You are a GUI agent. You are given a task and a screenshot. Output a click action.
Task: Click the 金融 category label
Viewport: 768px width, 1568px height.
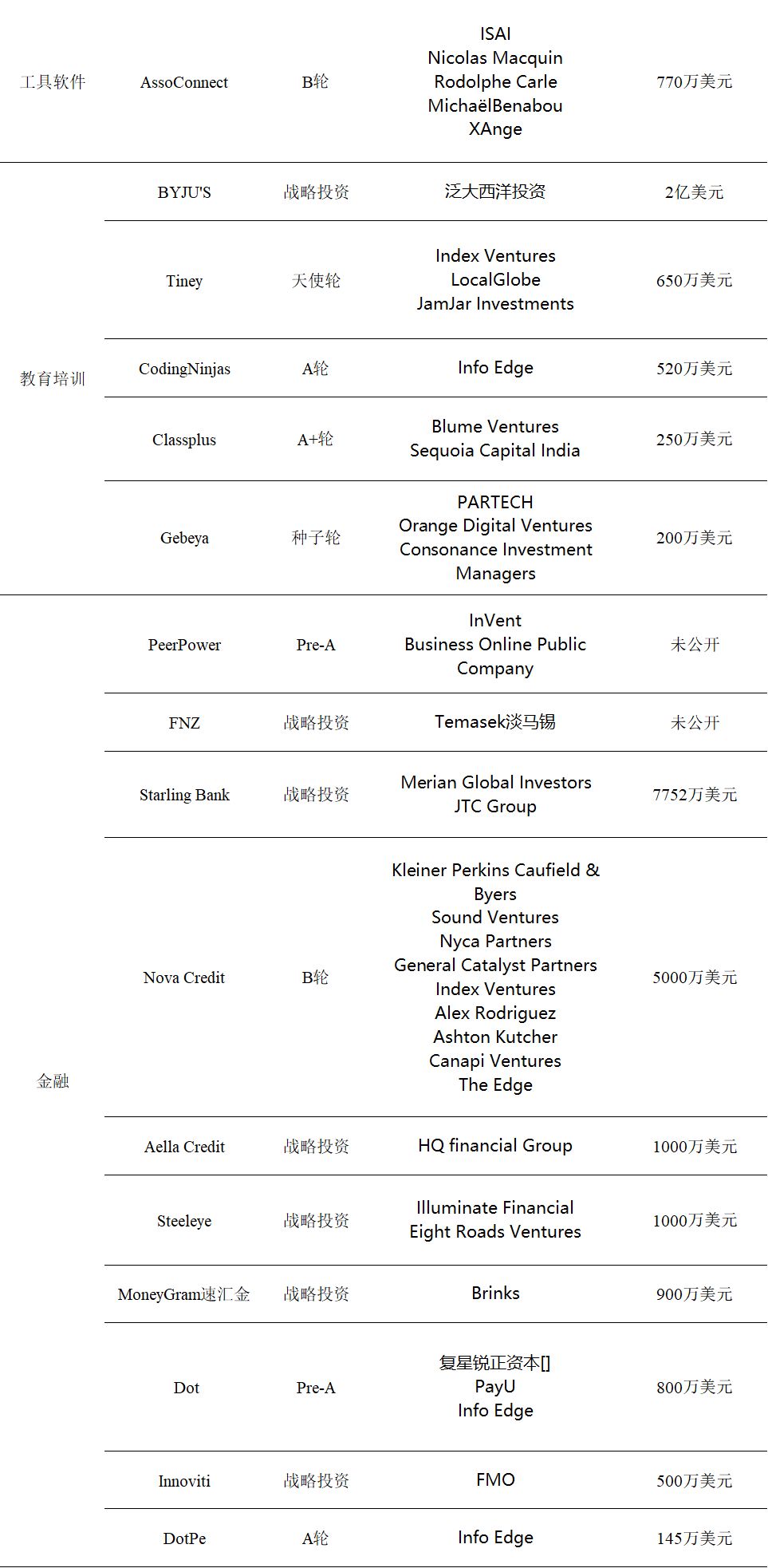(53, 1081)
